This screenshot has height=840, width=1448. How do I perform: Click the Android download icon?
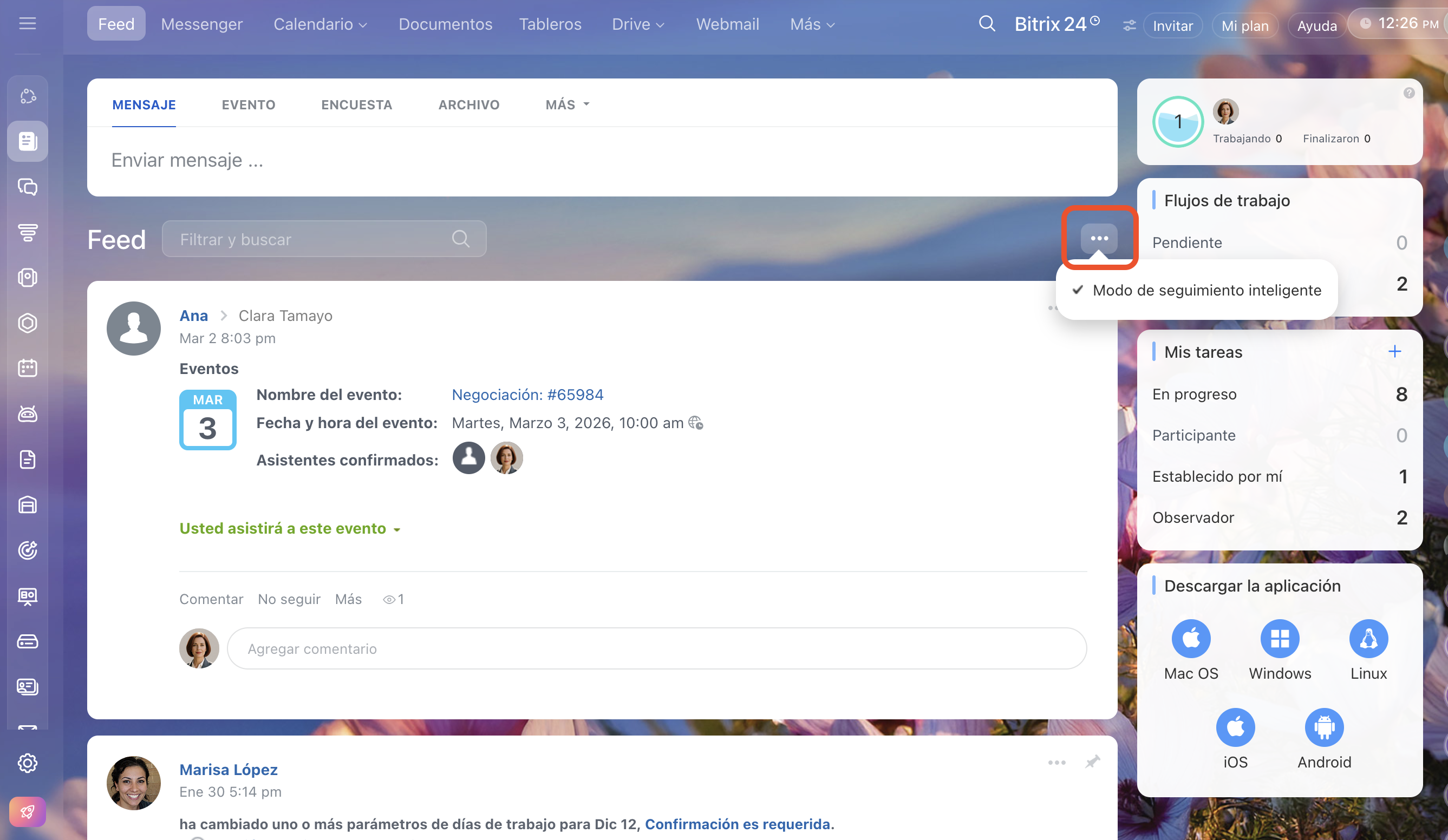click(x=1323, y=727)
